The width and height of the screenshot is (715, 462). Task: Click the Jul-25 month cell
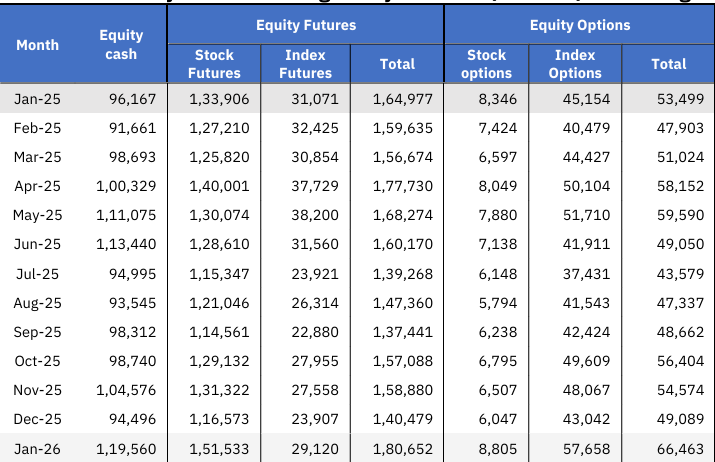click(x=37, y=274)
